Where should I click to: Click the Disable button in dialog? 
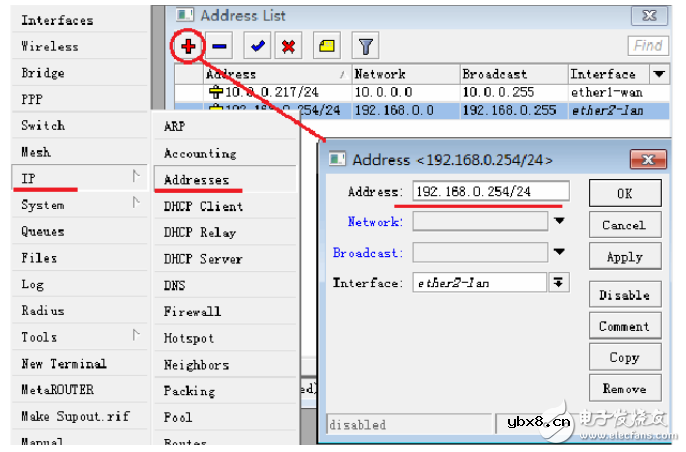click(x=624, y=295)
